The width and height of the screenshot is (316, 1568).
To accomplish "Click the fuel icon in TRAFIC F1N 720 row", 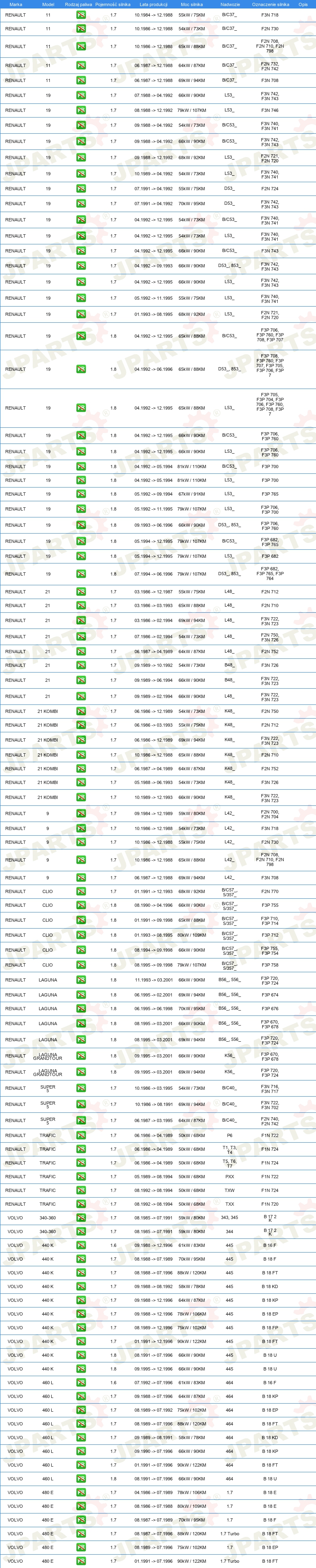I will [x=81, y=1204].
